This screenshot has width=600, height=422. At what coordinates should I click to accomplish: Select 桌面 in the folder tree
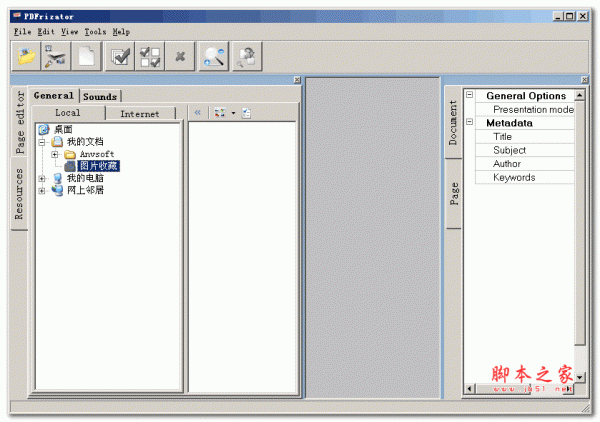(63, 129)
